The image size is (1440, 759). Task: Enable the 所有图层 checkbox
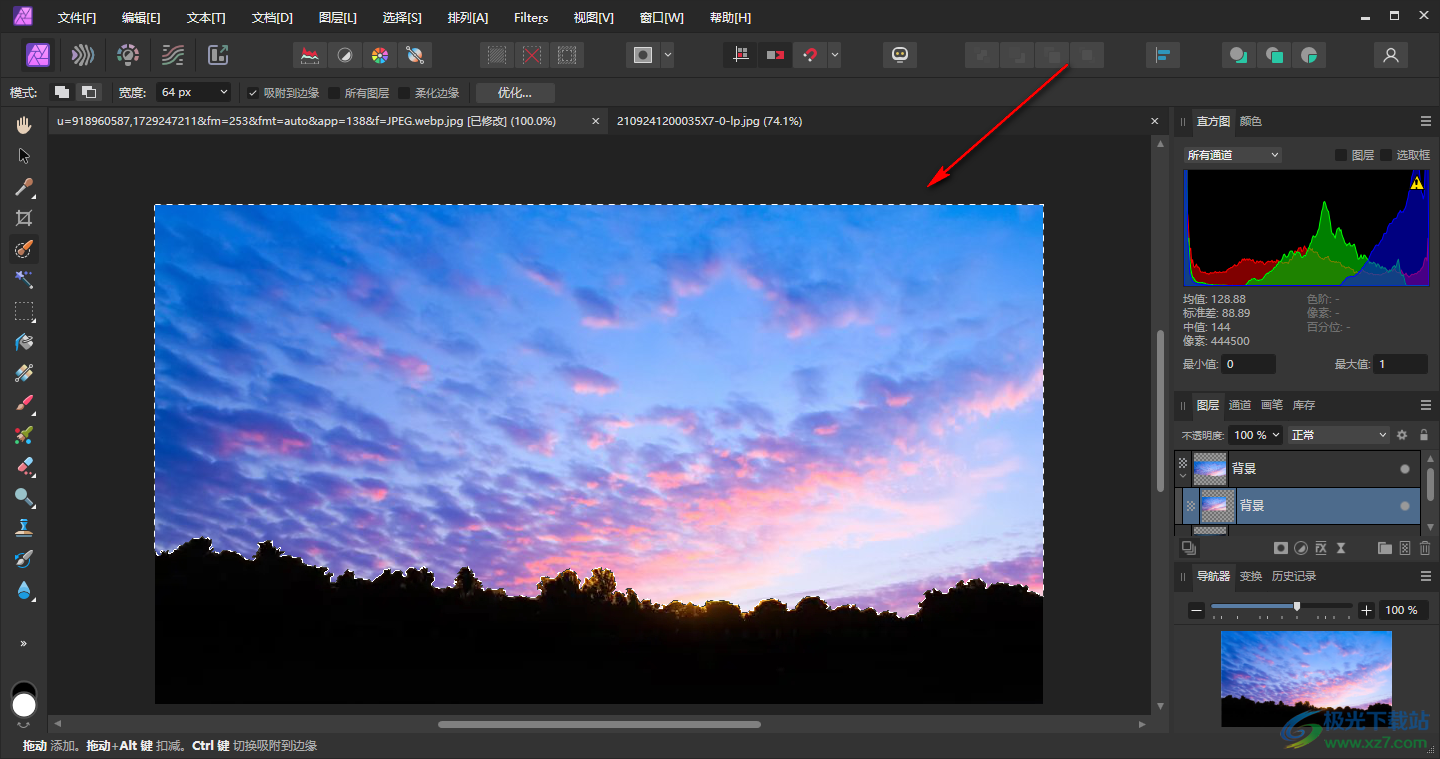(334, 93)
